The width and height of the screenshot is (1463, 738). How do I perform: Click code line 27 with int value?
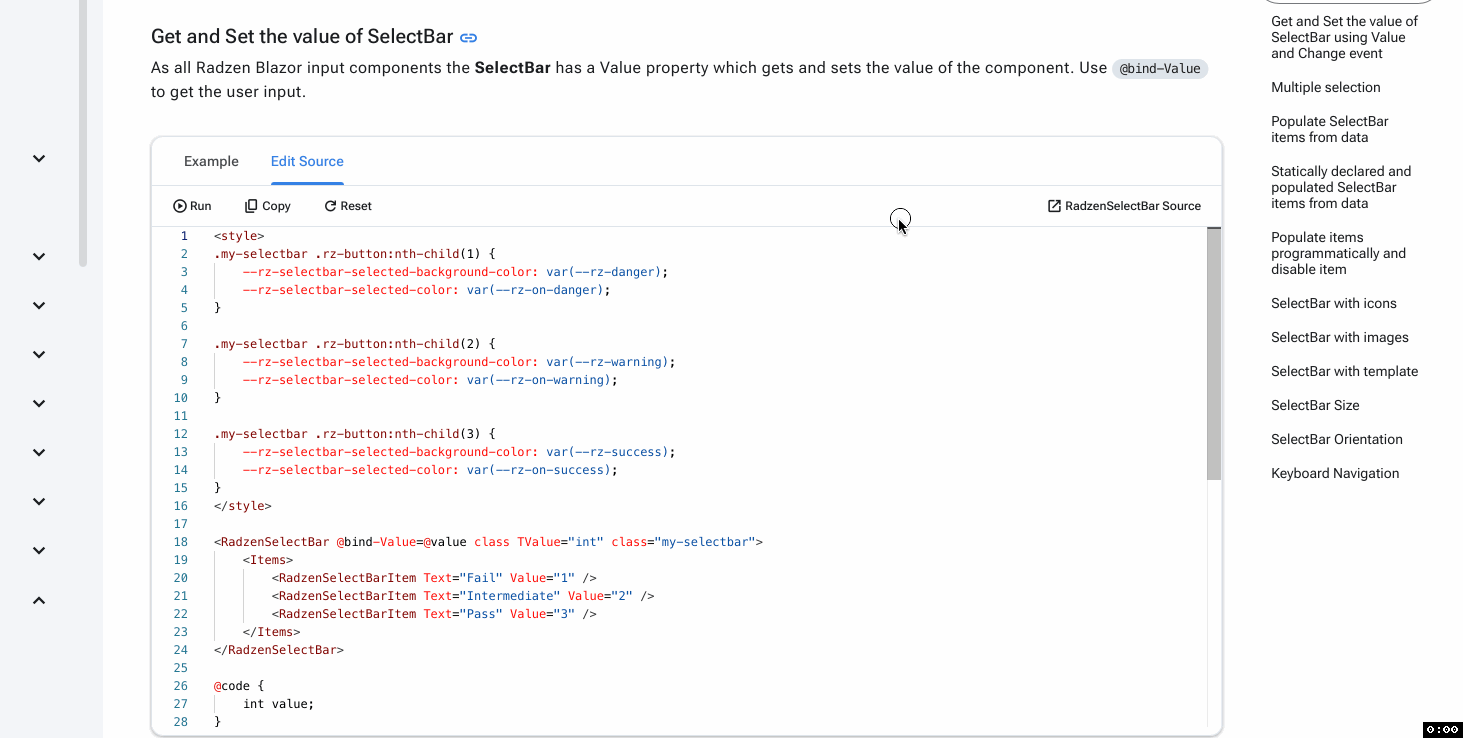[x=278, y=704]
